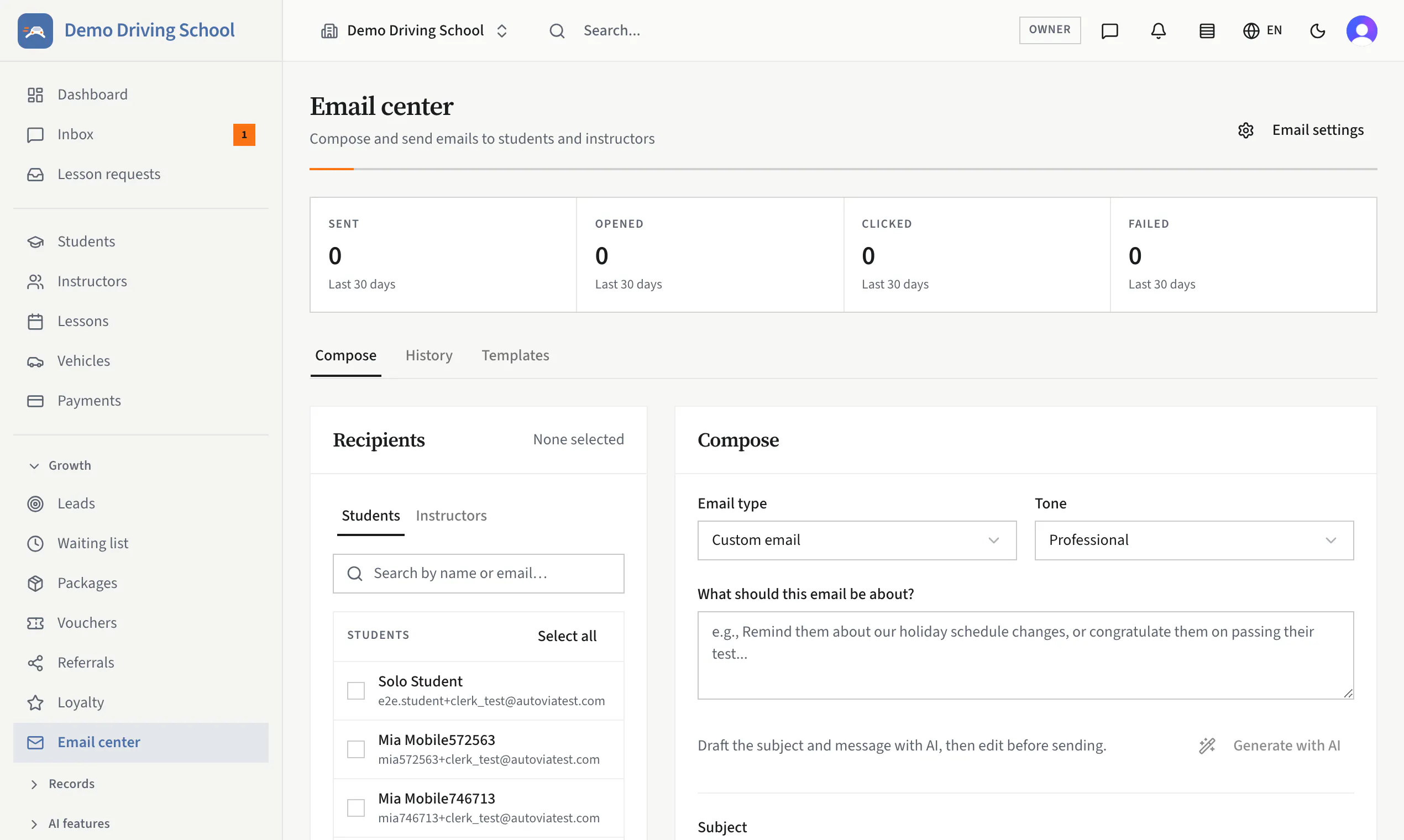The image size is (1404, 840).
Task: Click the Referrals share icon
Action: tap(35, 663)
